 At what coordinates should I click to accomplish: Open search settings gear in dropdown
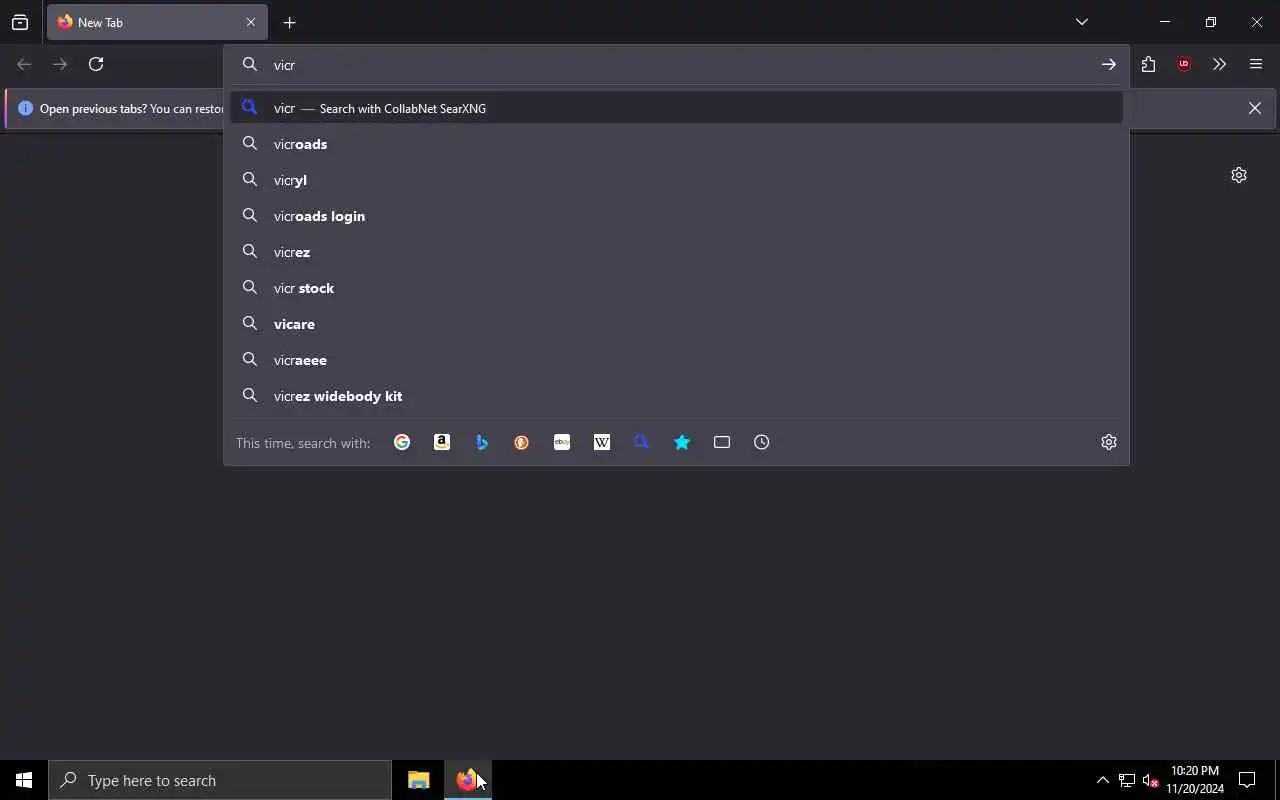pyautogui.click(x=1109, y=442)
